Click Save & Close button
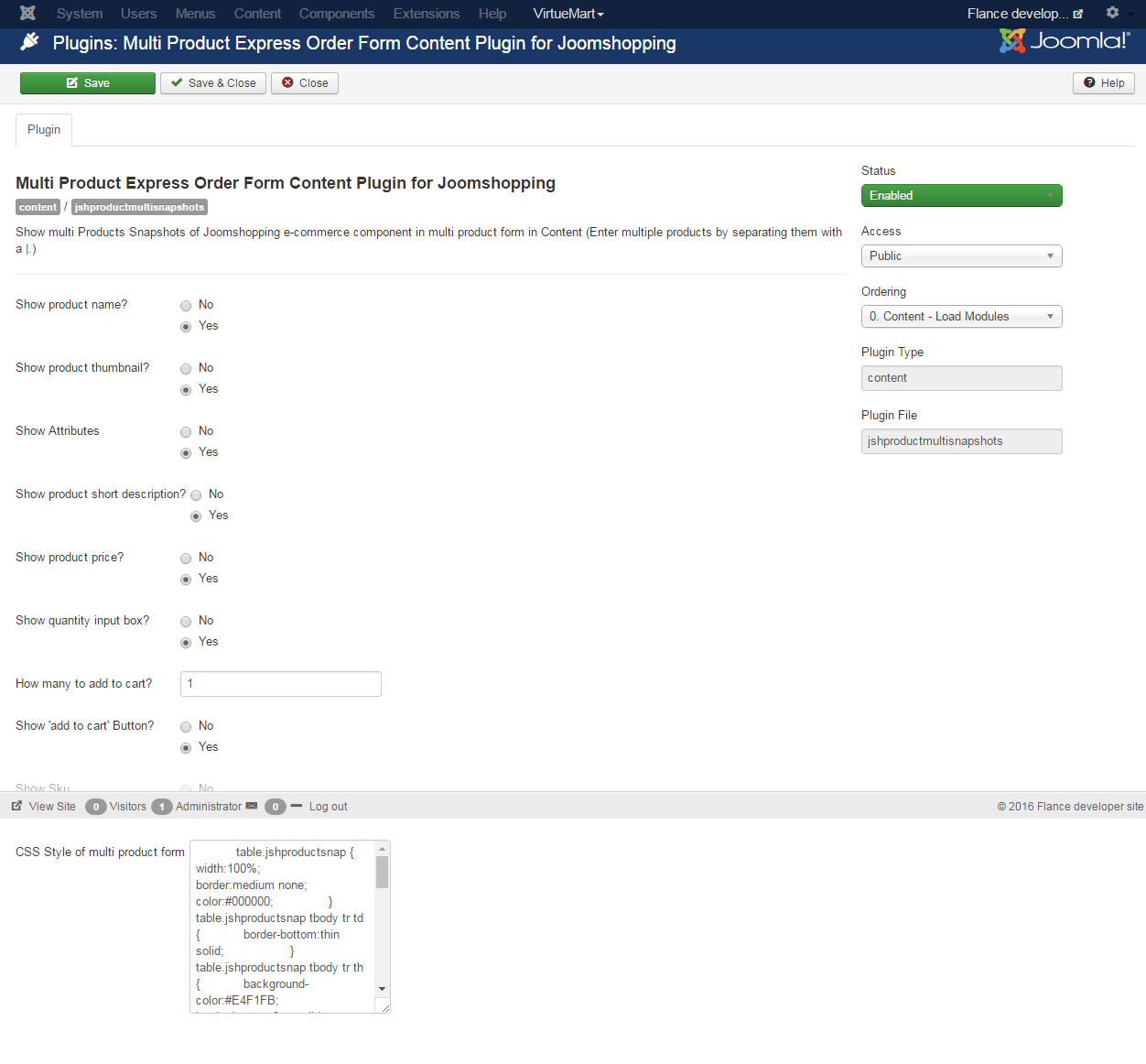Viewport: 1146px width, 1064px height. point(213,83)
